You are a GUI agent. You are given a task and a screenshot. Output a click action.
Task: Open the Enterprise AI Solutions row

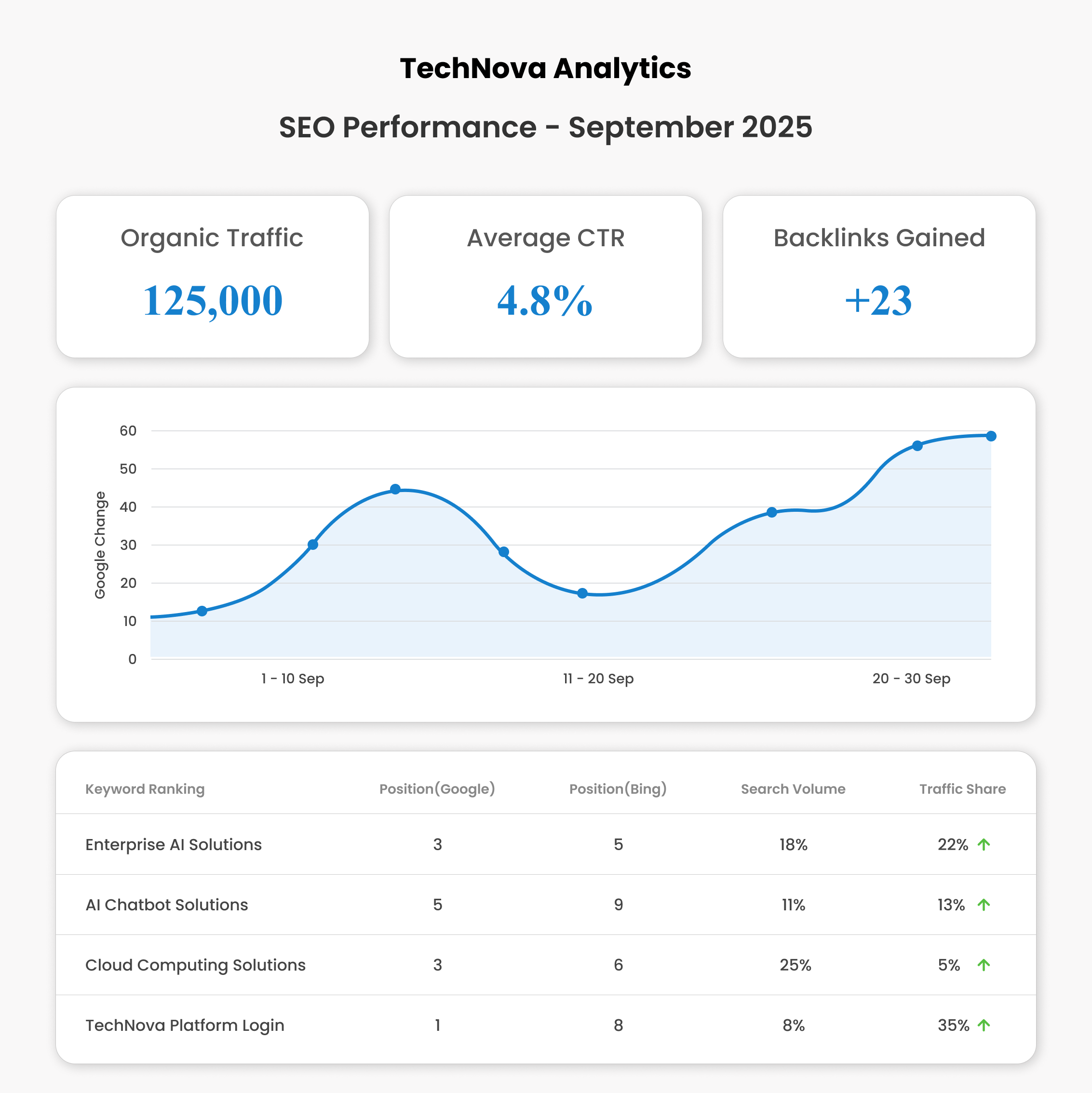[173, 845]
